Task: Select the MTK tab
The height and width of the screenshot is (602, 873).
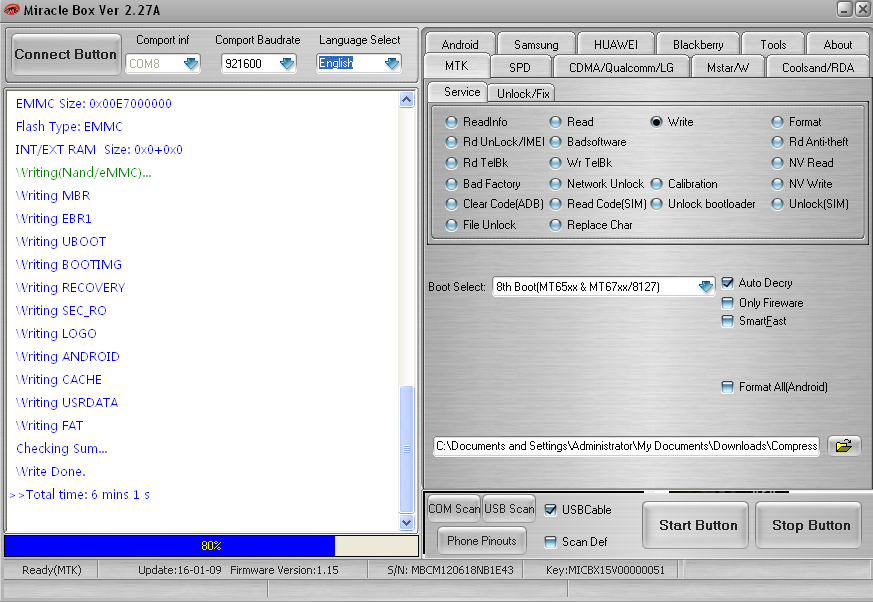Action: 457,66
